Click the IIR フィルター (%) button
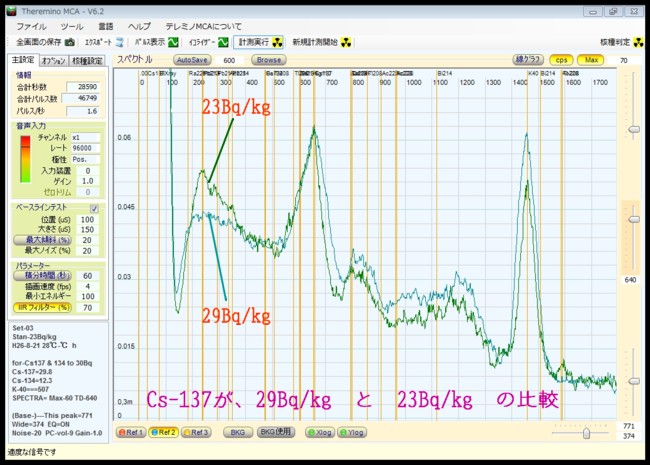 pos(43,308)
